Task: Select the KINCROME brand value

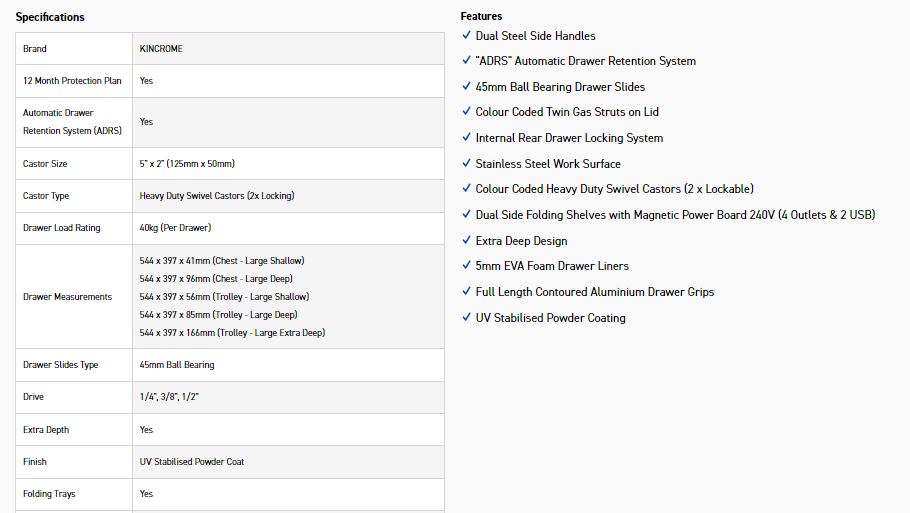Action: tap(161, 49)
